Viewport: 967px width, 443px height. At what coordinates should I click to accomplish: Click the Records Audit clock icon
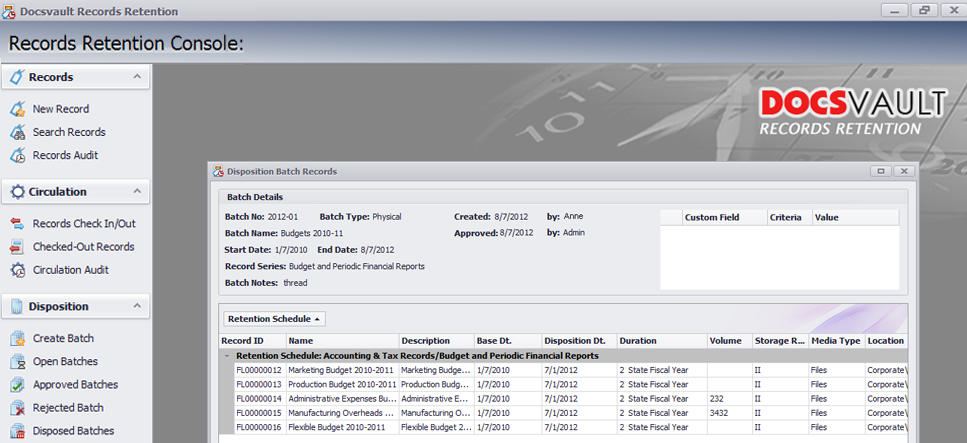point(18,155)
